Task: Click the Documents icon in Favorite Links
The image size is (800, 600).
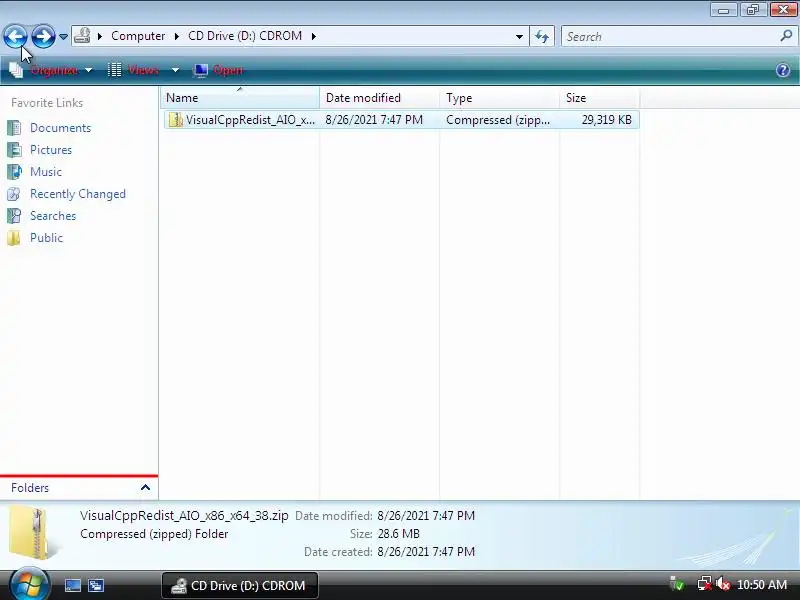Action: click(14, 128)
